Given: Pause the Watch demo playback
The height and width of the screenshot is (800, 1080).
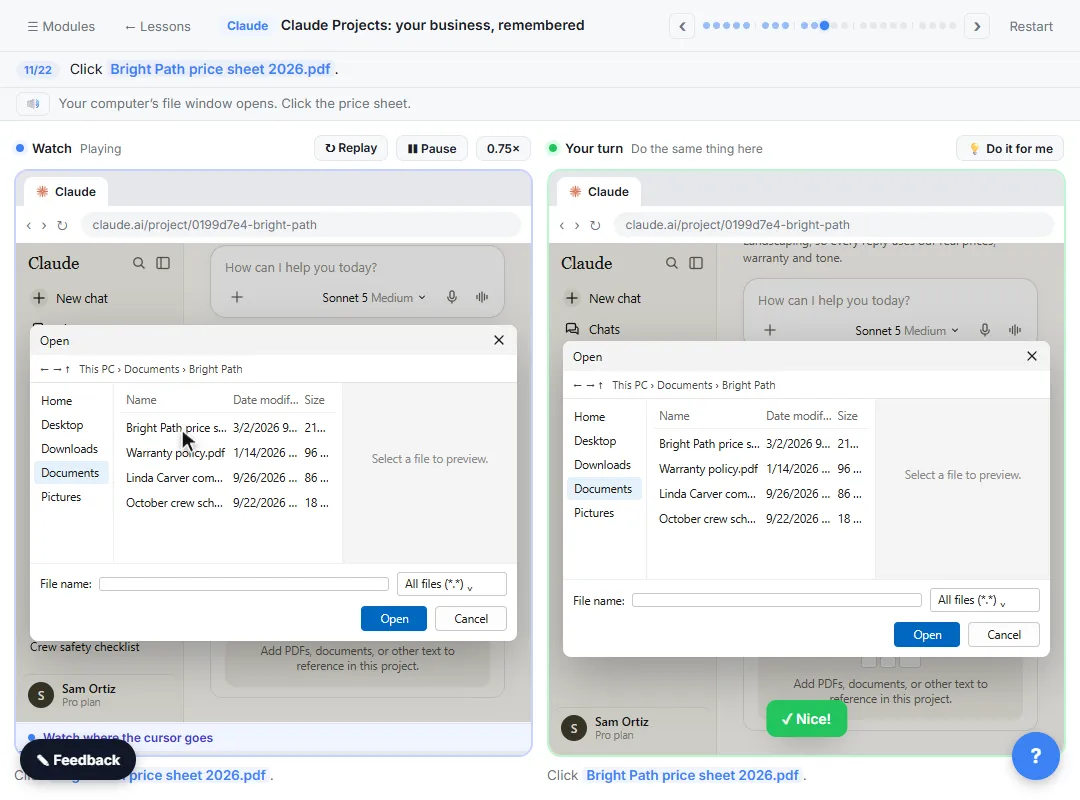Looking at the screenshot, I should [432, 148].
